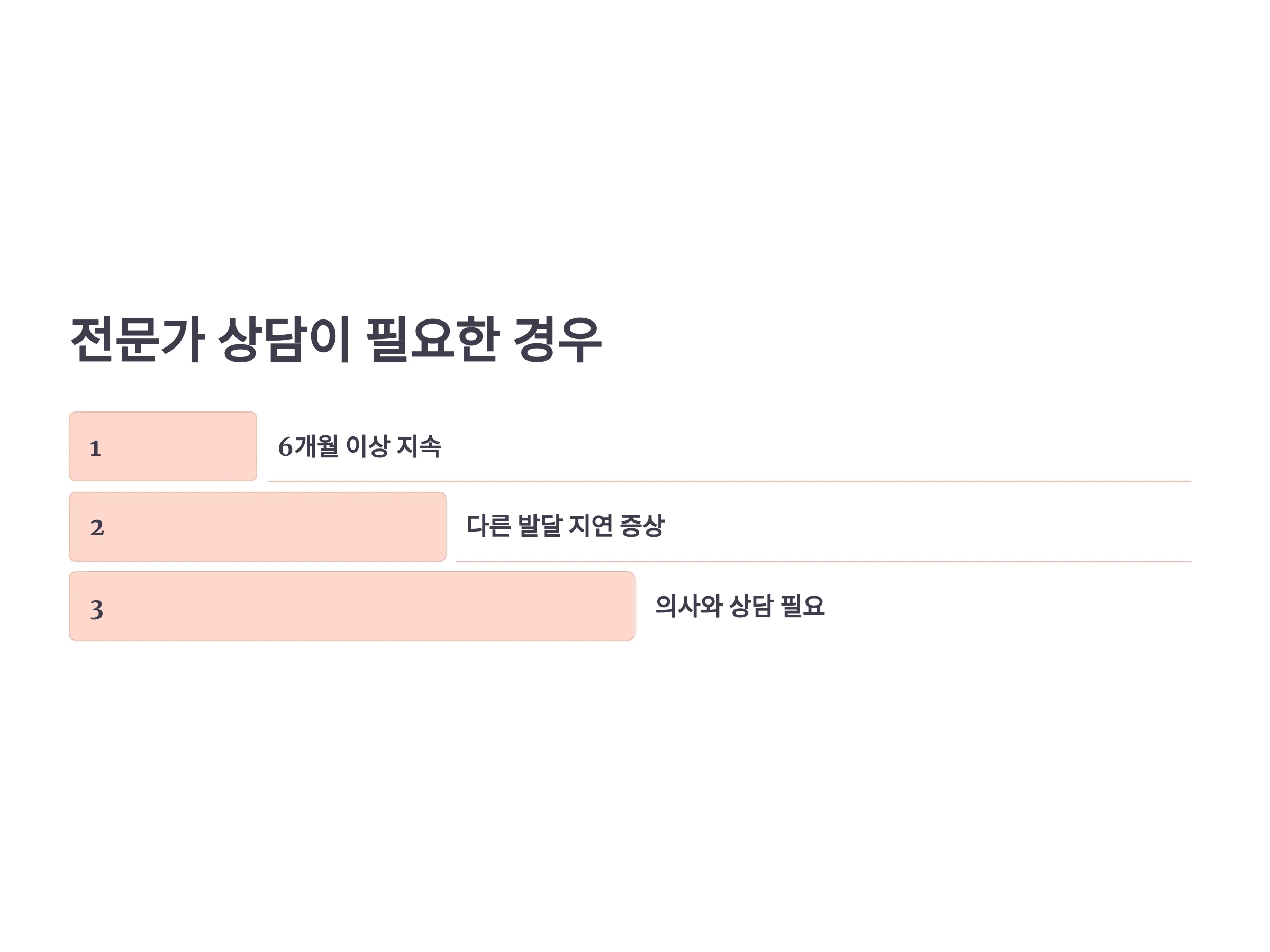Click the word 경우 in the title

pos(558,339)
